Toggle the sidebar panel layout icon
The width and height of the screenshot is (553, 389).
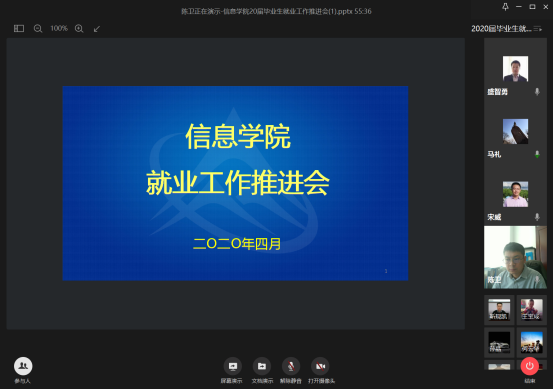point(19,29)
